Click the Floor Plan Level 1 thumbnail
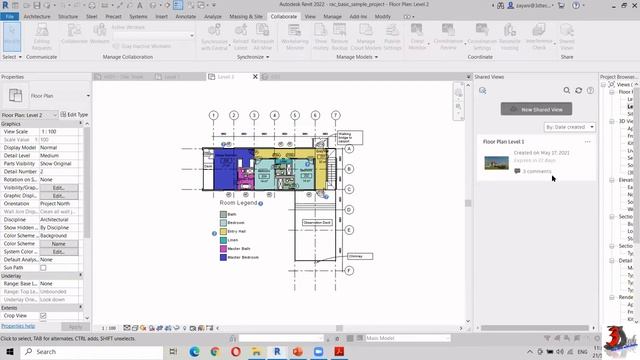This screenshot has width=640, height=360. point(496,162)
